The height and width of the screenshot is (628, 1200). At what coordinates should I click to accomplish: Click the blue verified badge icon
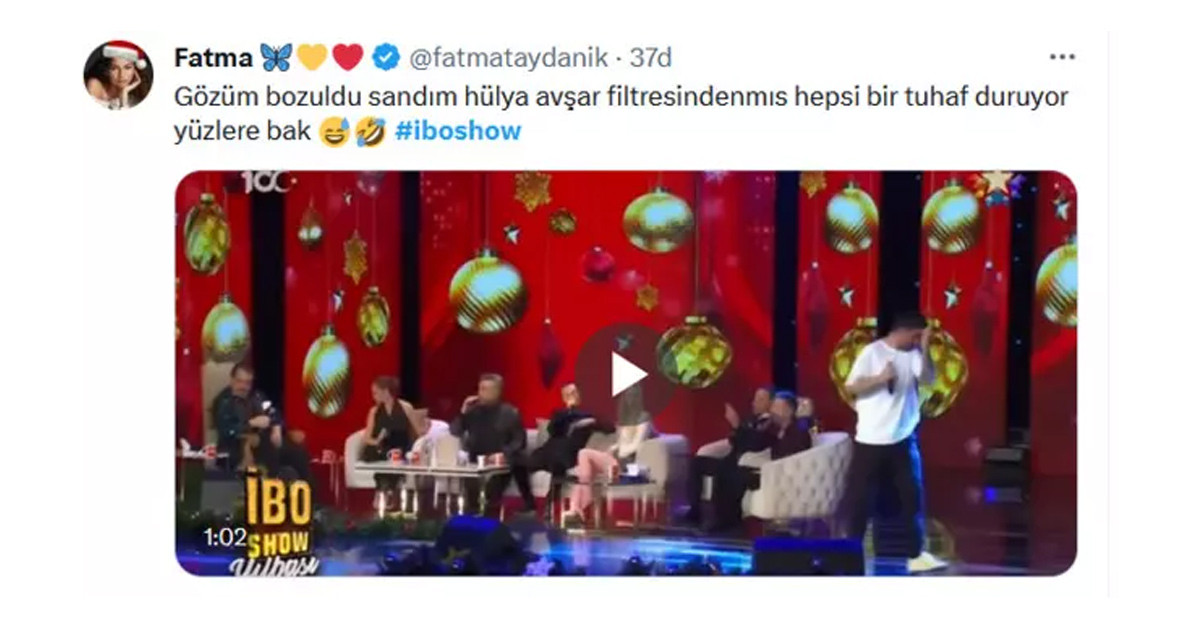[x=385, y=58]
